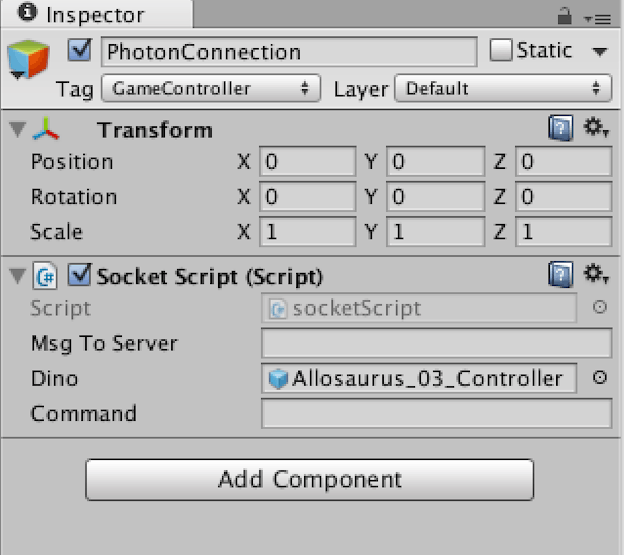The image size is (624, 555).
Task: Open Transform component help reference
Action: point(561,128)
